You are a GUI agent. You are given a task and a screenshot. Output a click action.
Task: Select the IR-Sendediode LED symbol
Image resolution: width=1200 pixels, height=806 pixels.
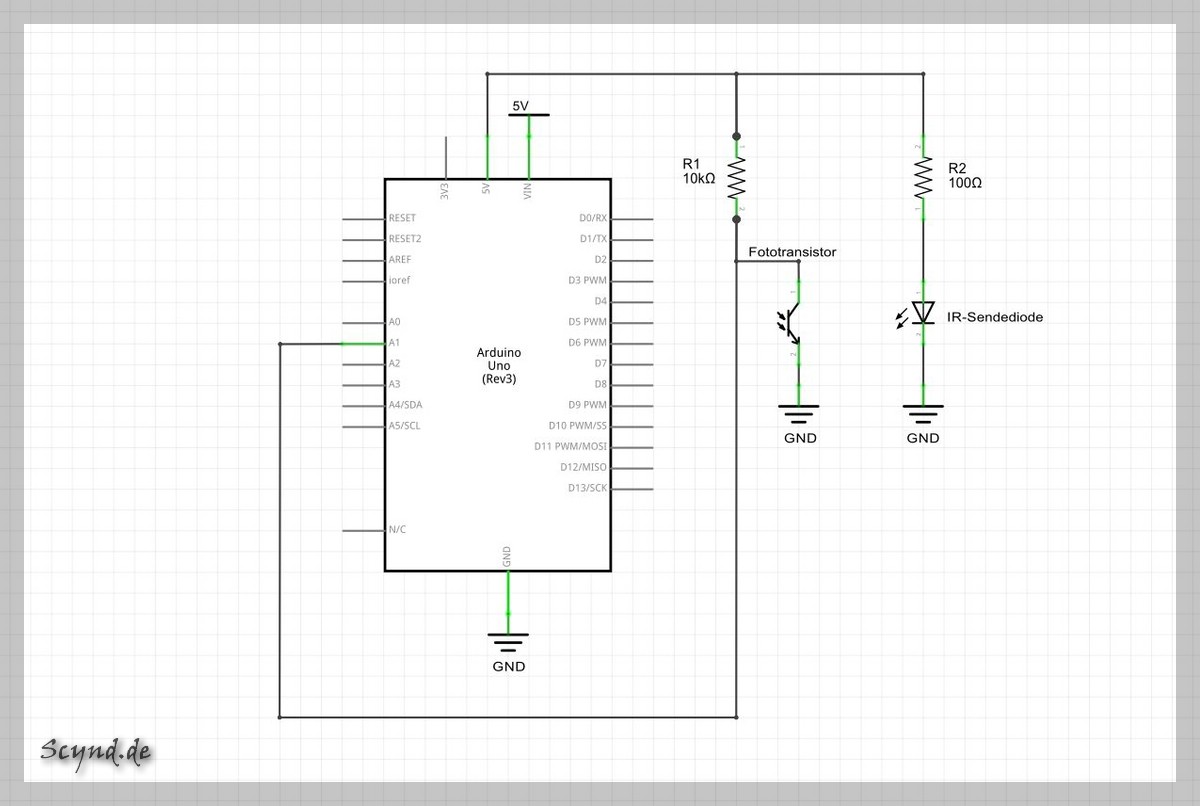tap(923, 314)
